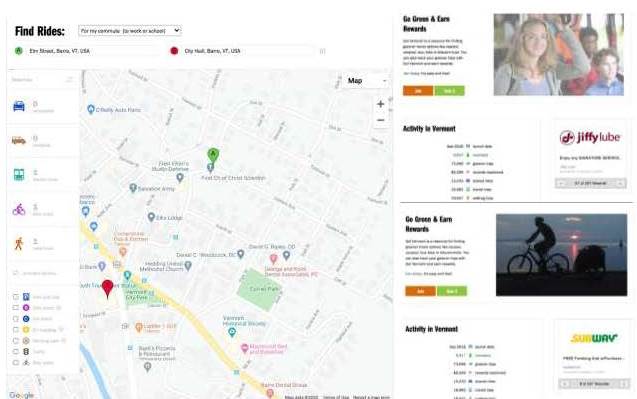Click the green A origin map marker

[213, 155]
